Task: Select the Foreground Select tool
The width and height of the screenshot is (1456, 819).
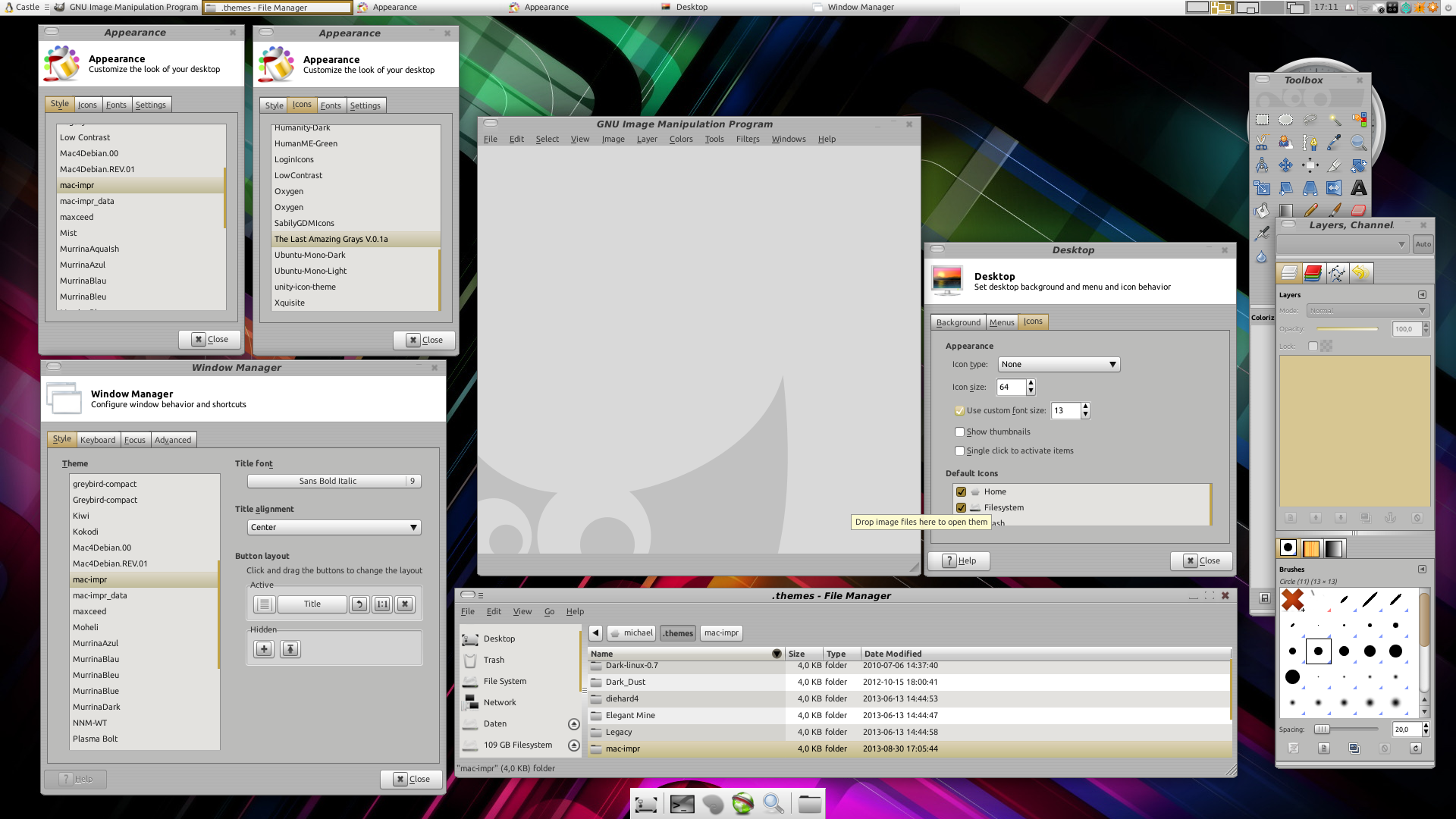Action: pyautogui.click(x=1286, y=143)
